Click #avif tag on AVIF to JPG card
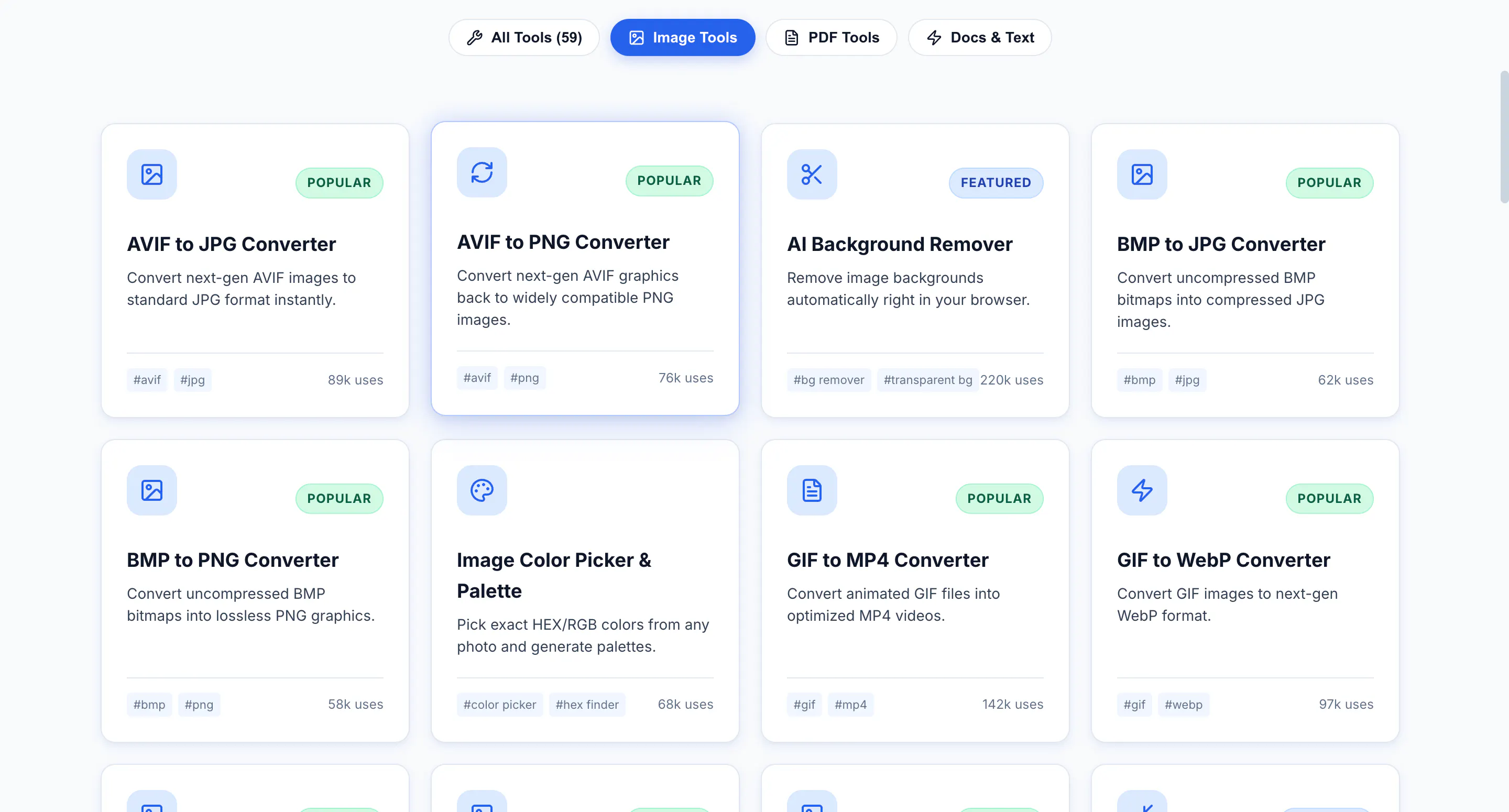 [147, 380]
